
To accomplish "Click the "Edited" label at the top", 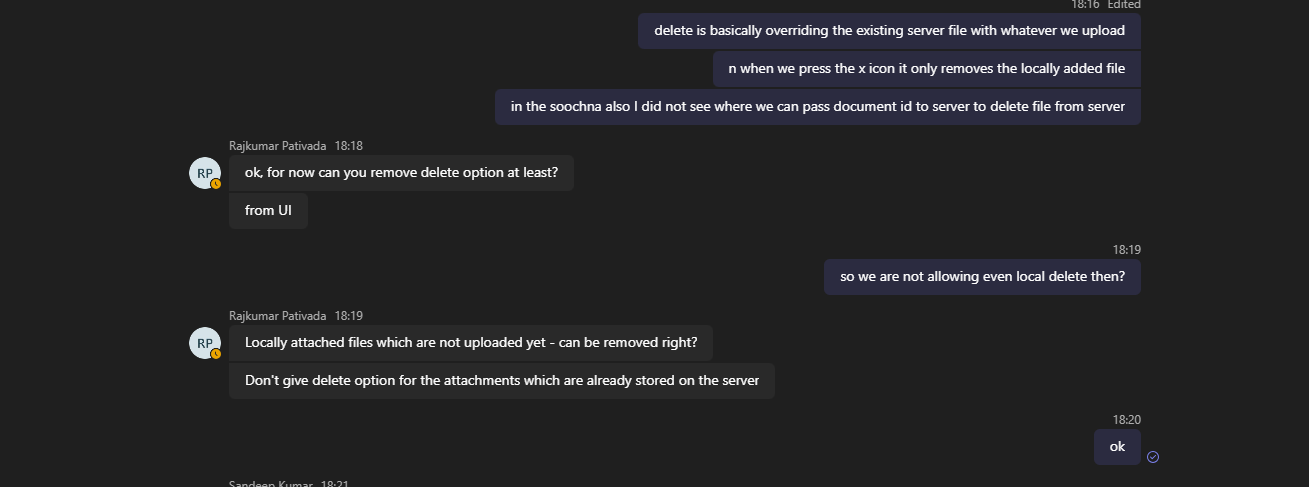I will pos(1123,5).
